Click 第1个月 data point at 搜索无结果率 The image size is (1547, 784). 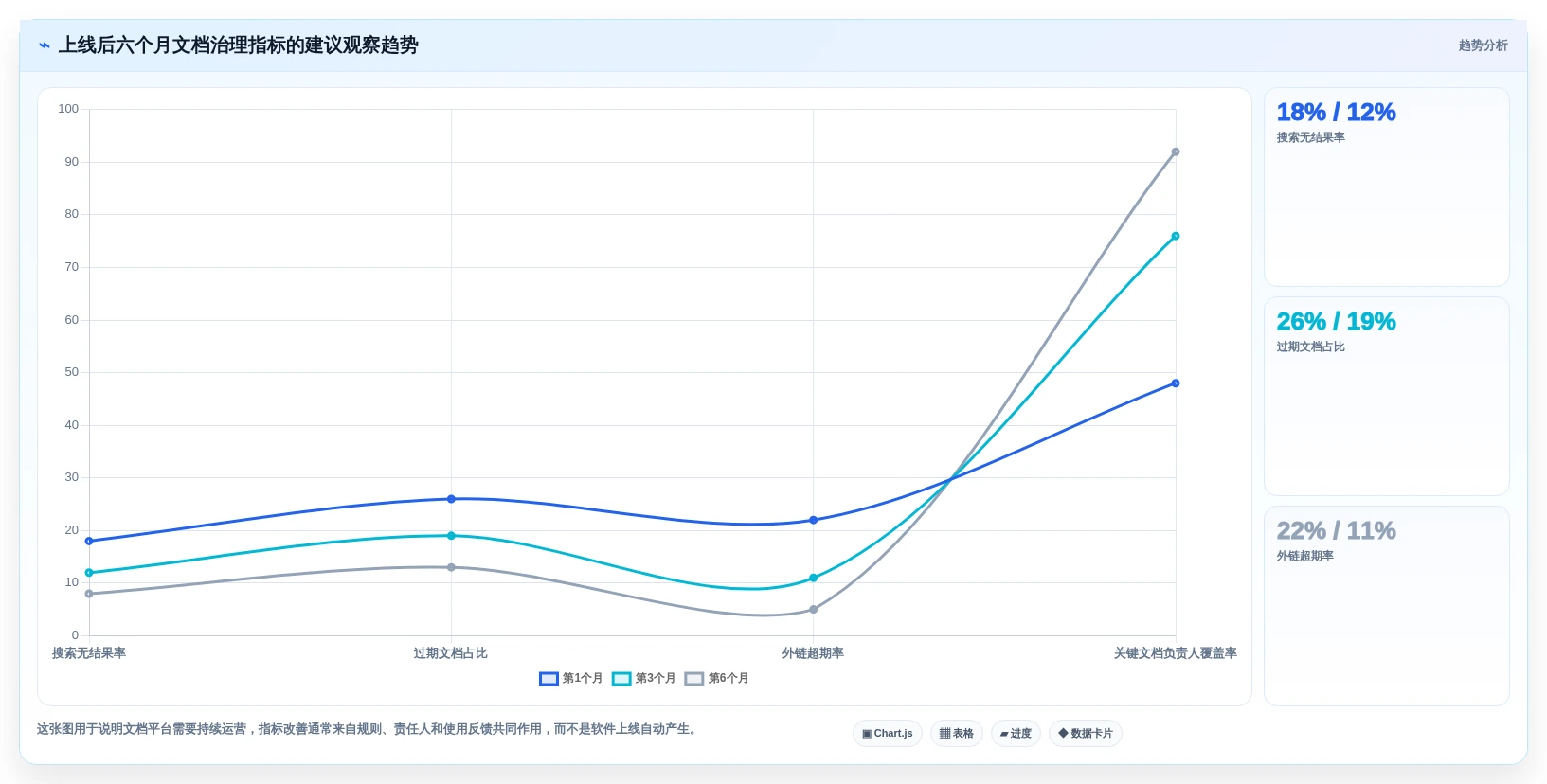(x=89, y=542)
